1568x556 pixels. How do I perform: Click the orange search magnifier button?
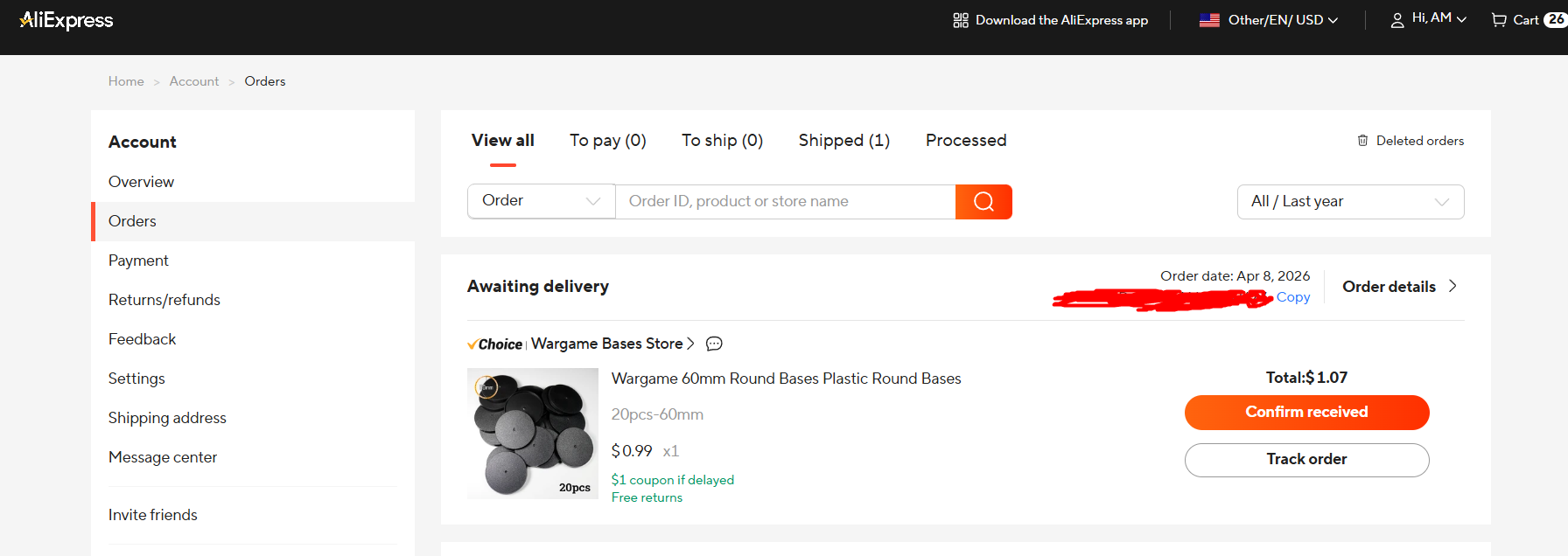click(x=983, y=202)
